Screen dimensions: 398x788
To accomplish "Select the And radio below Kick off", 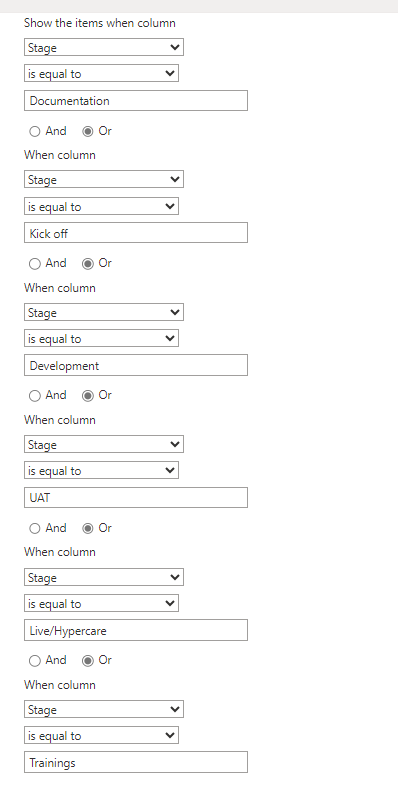I will 35,264.
